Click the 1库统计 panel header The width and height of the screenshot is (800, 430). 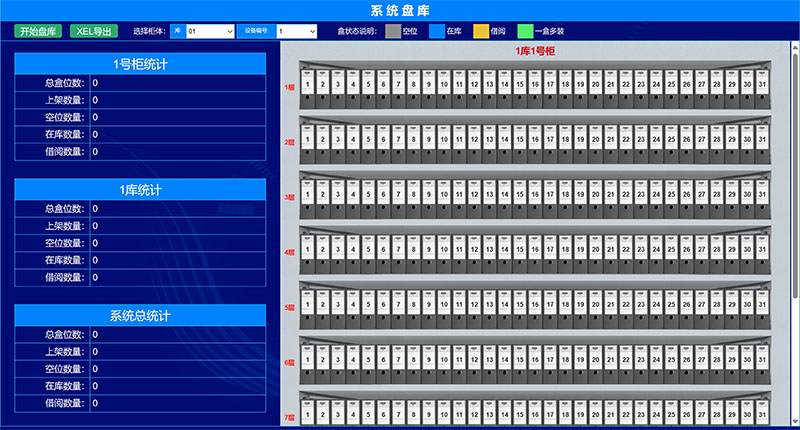tap(141, 190)
